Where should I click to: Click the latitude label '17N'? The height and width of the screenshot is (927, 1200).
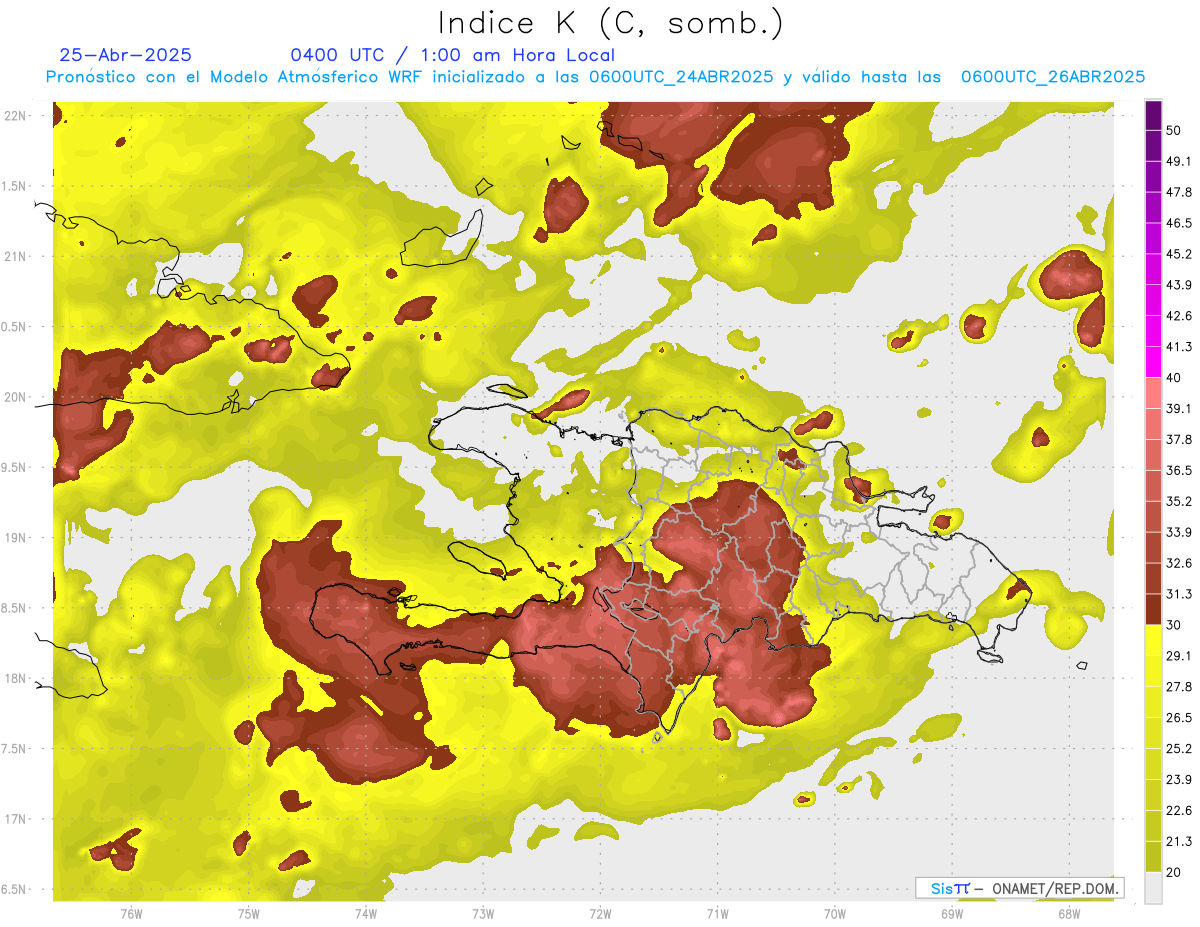click(15, 819)
